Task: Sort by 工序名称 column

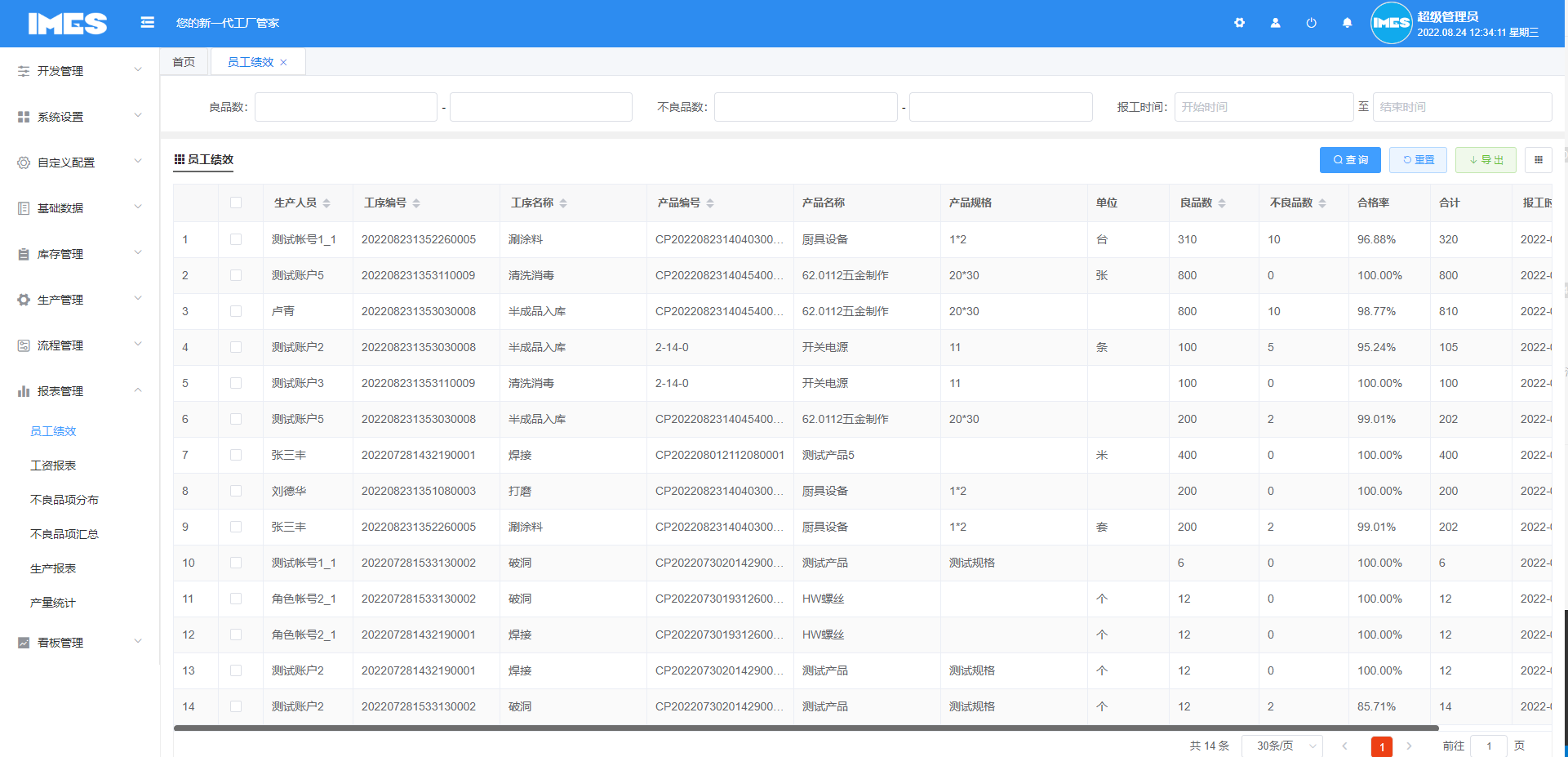Action: (563, 203)
